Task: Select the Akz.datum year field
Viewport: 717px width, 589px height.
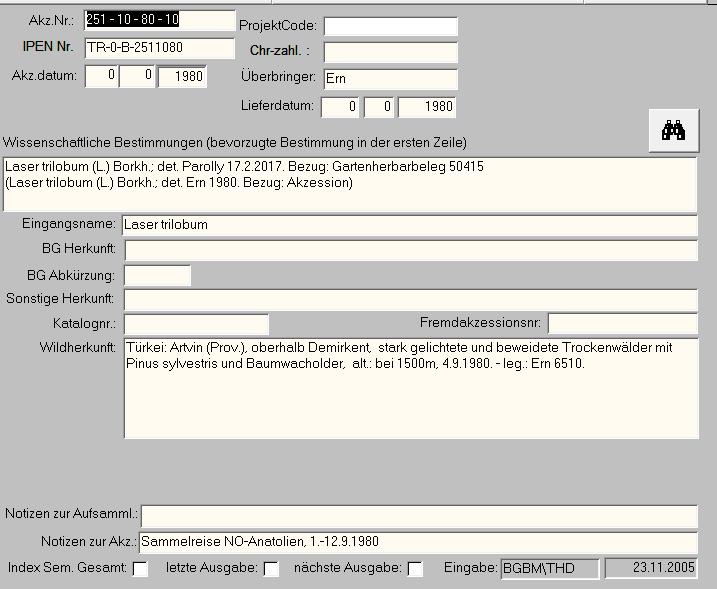Action: [x=181, y=77]
